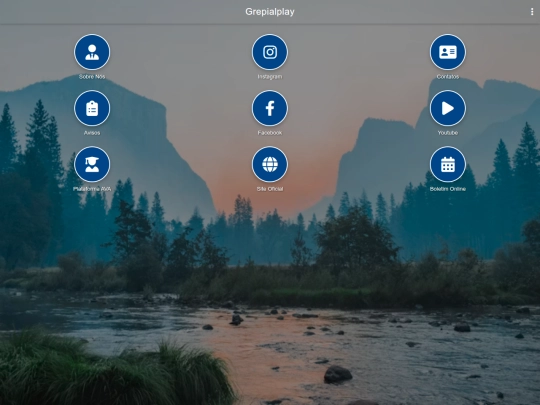Open the Plataforma AVA graduate icon
This screenshot has height=405, width=540.
point(92,164)
